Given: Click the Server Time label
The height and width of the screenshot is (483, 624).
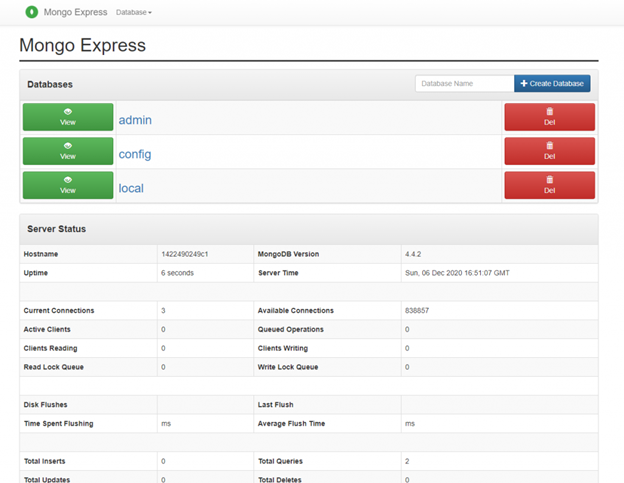Looking at the screenshot, I should point(278,273).
